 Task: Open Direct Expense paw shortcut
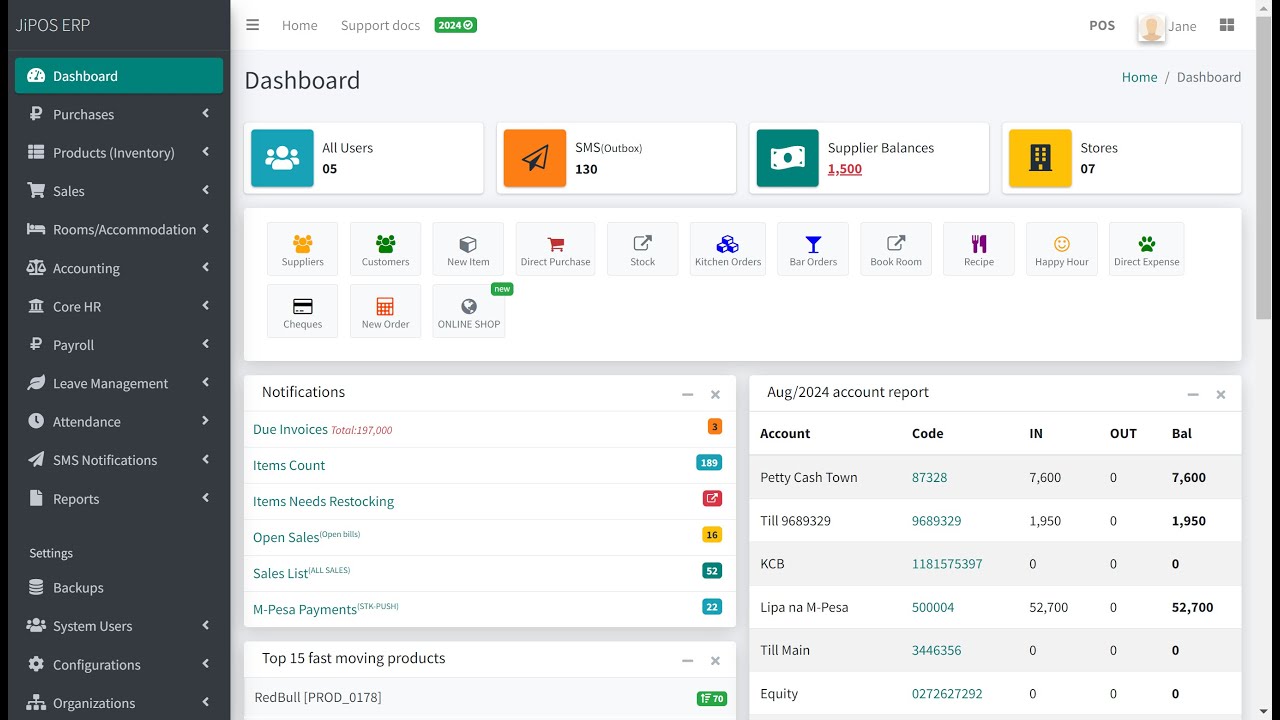pos(1147,249)
